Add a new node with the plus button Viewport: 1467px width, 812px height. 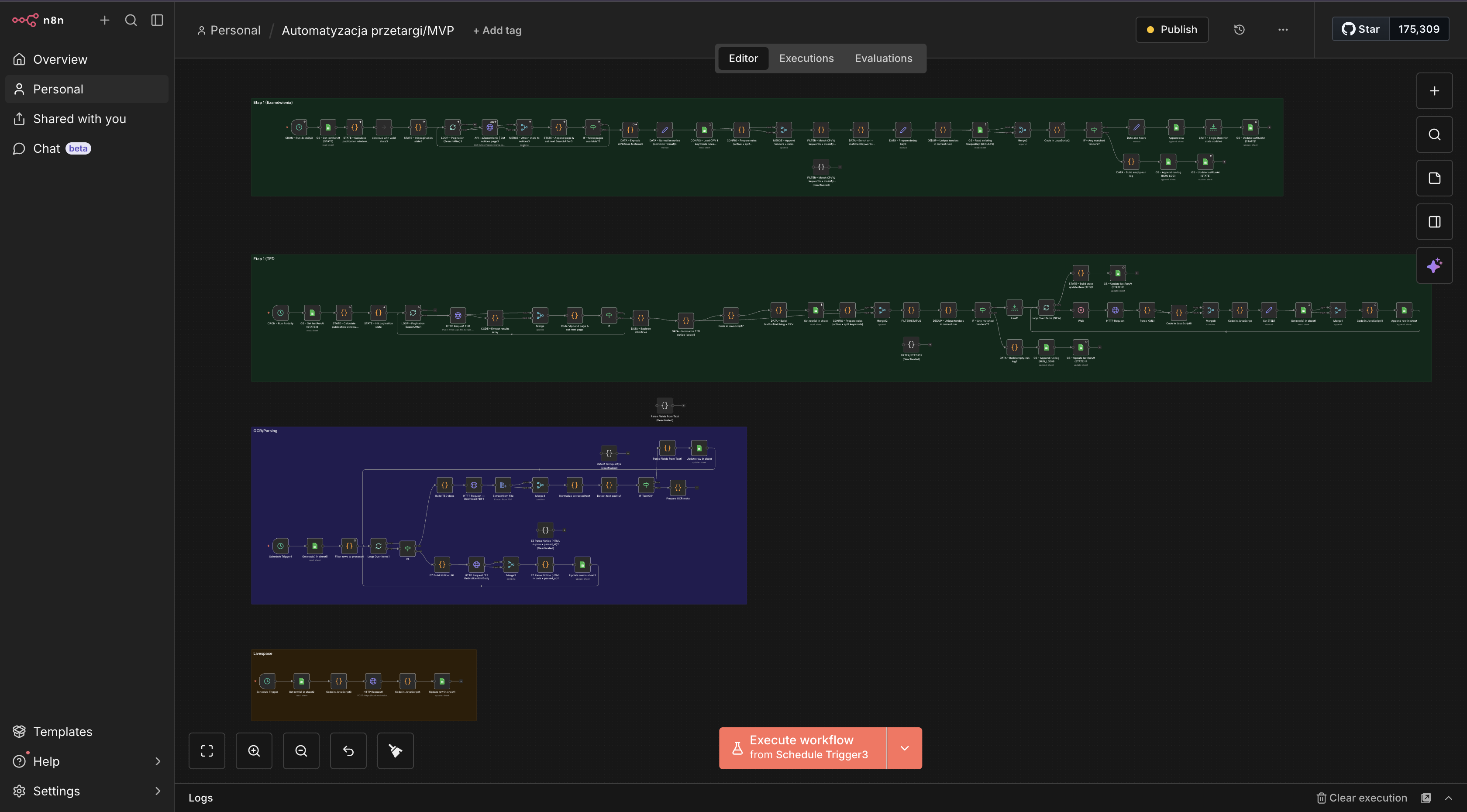pyautogui.click(x=1434, y=90)
